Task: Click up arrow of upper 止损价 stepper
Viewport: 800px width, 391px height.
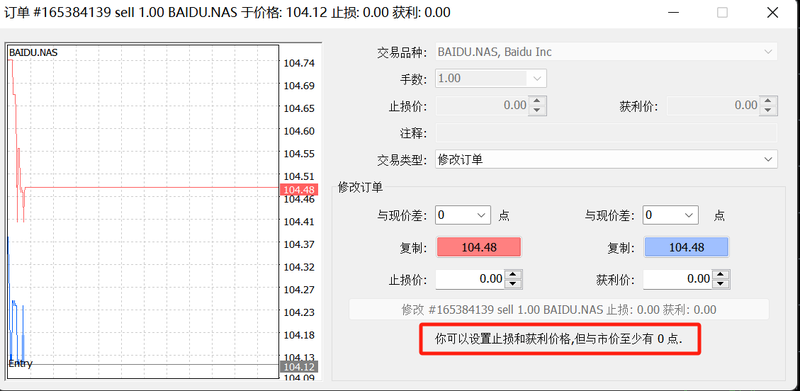Action: click(x=537, y=101)
